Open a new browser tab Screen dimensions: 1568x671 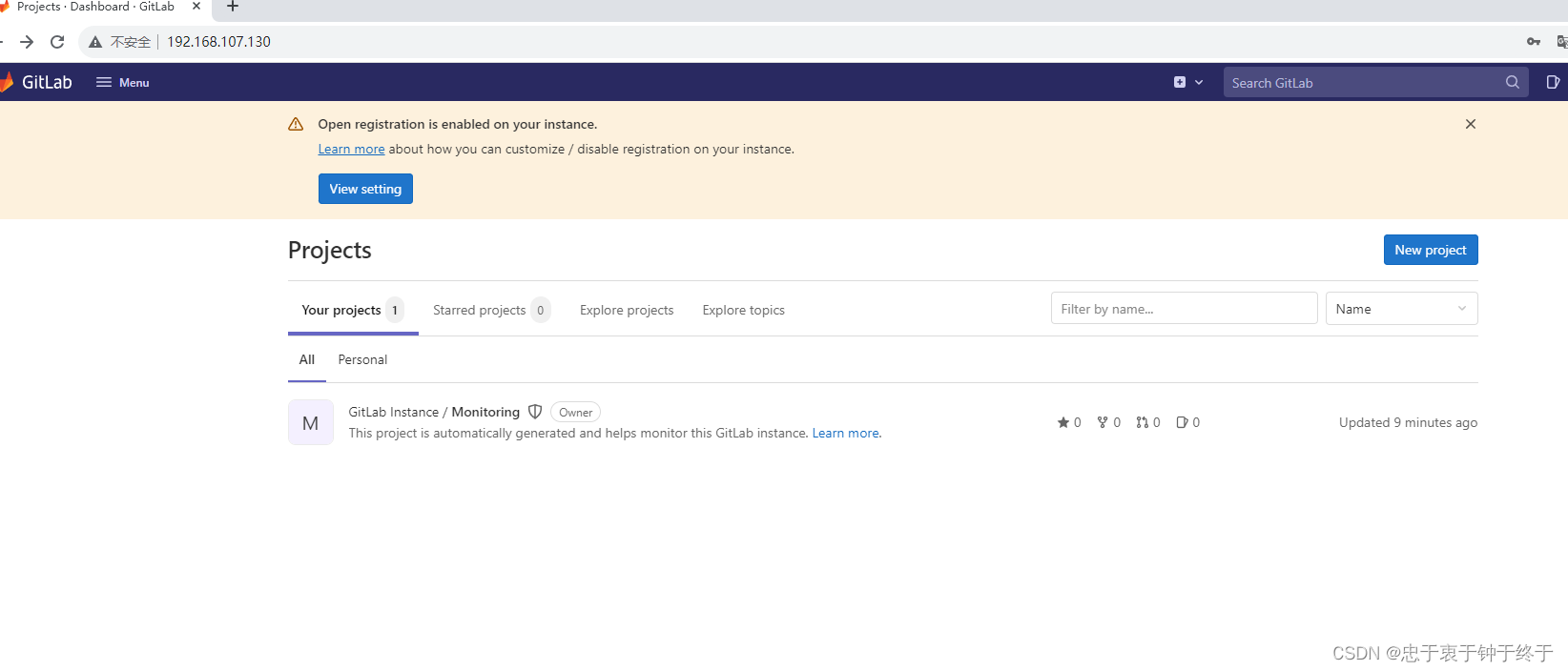232,7
